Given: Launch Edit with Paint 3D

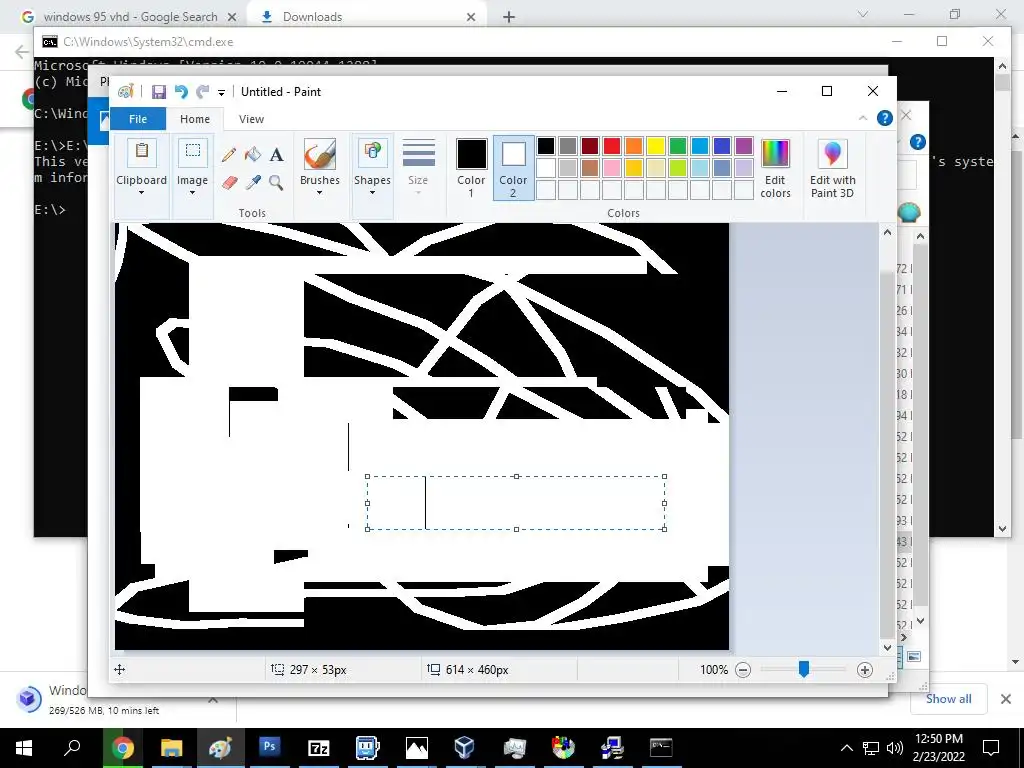Looking at the screenshot, I should click(x=832, y=168).
